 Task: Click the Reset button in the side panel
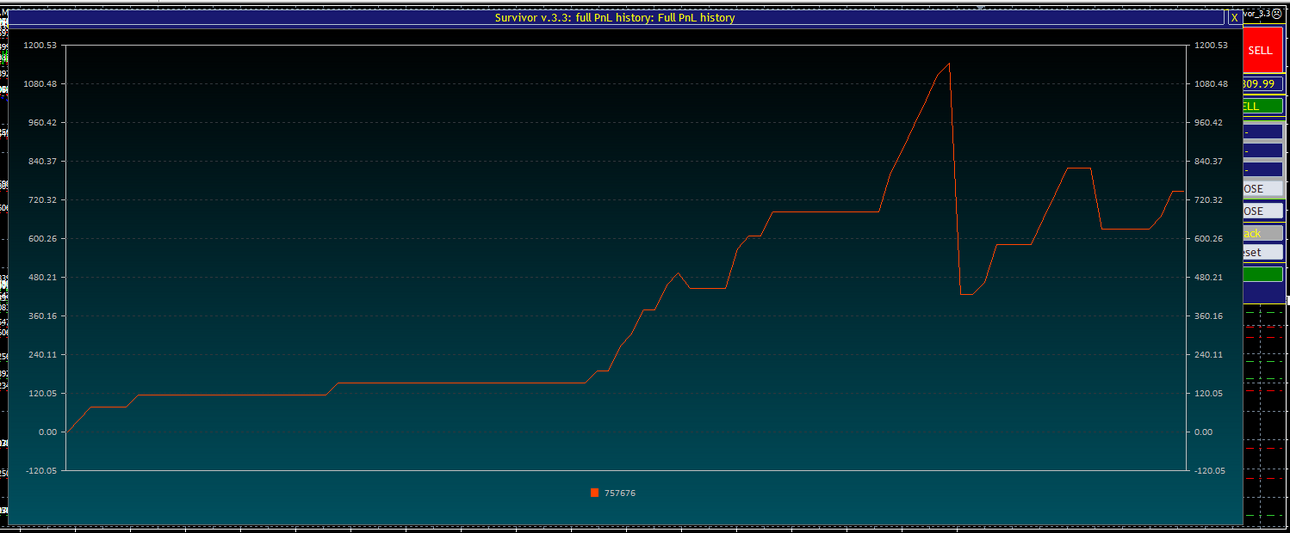[x=1262, y=253]
